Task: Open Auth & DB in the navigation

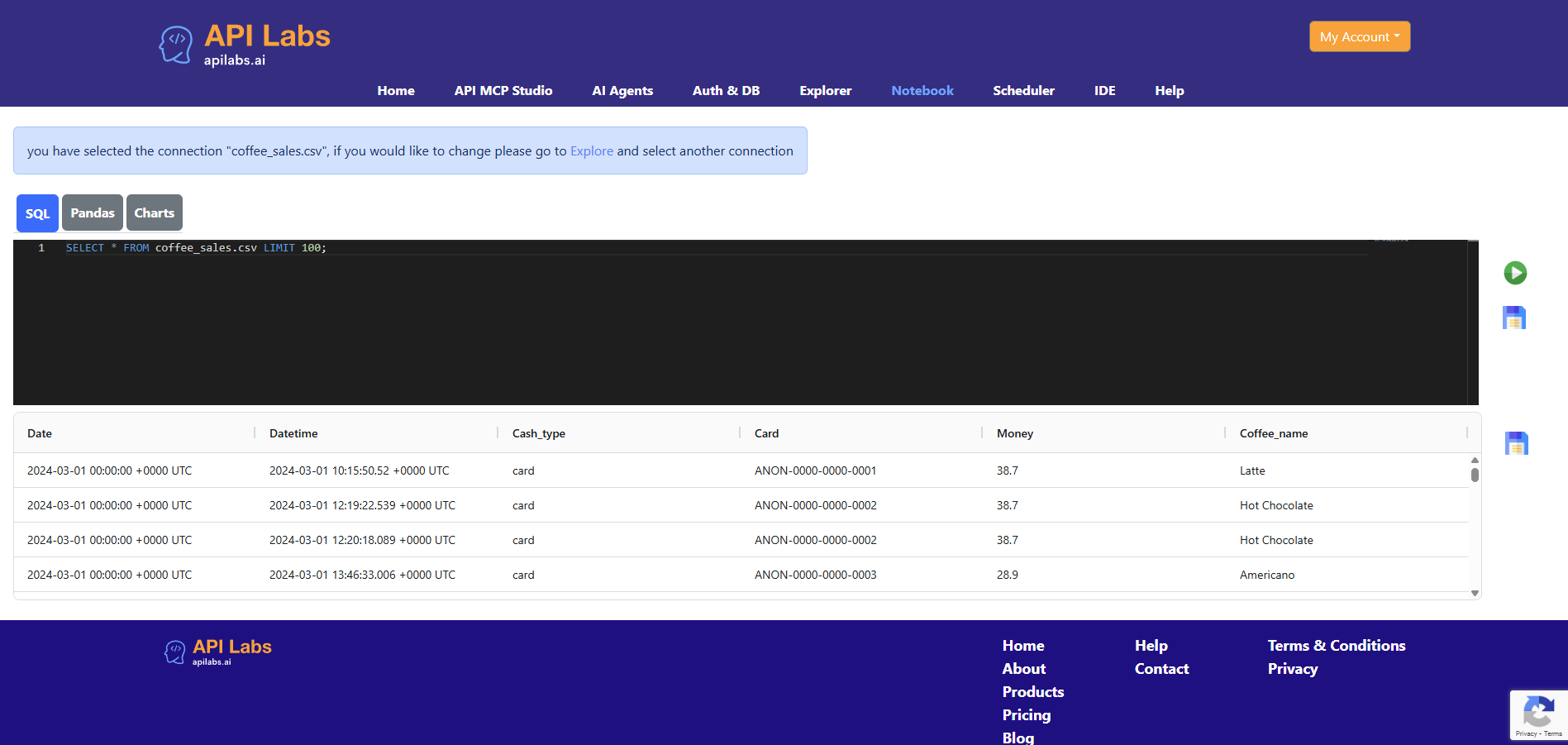Action: (x=726, y=91)
